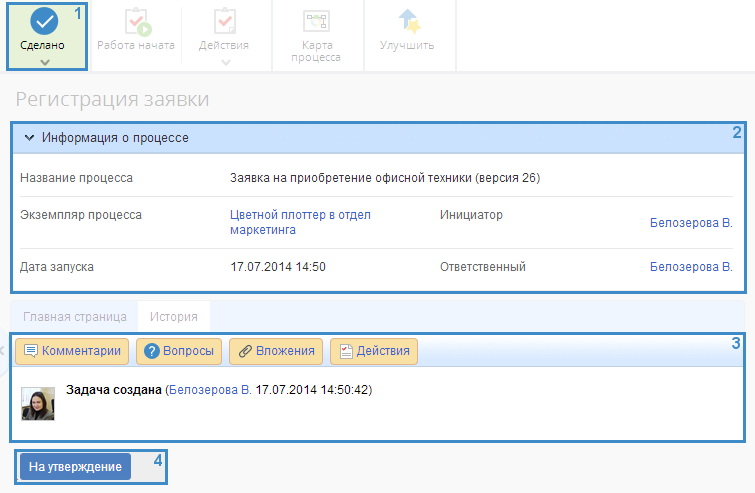Image resolution: width=755 pixels, height=493 pixels.
Task: Click the Вложения button
Action: pyautogui.click(x=276, y=351)
